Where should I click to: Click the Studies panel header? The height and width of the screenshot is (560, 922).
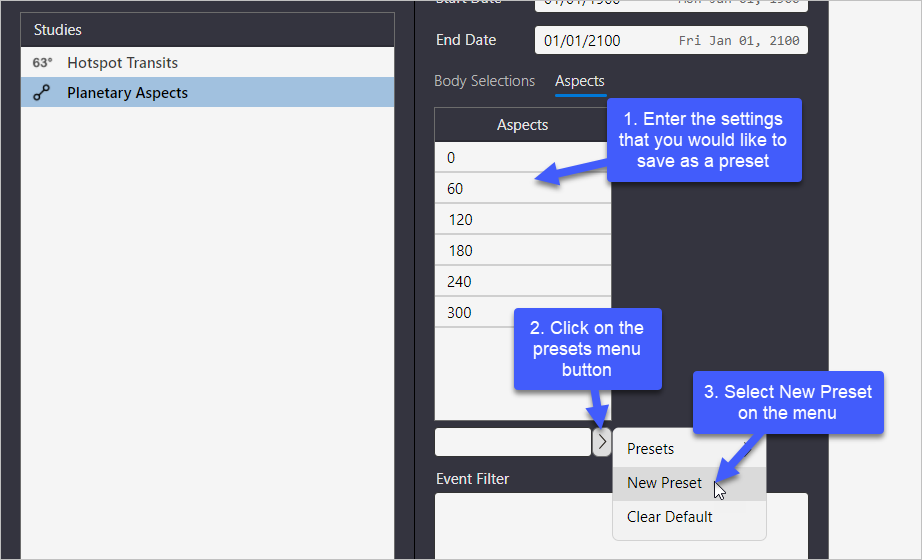[x=208, y=29]
